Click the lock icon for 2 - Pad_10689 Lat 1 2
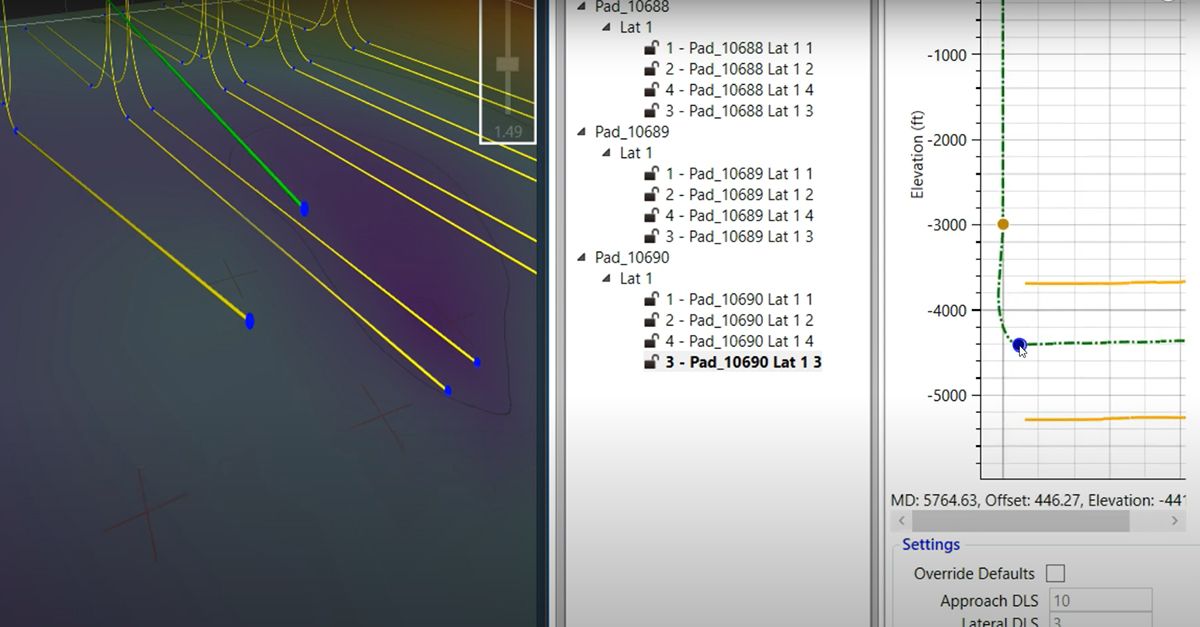Viewport: 1200px width, 627px height. [649, 194]
